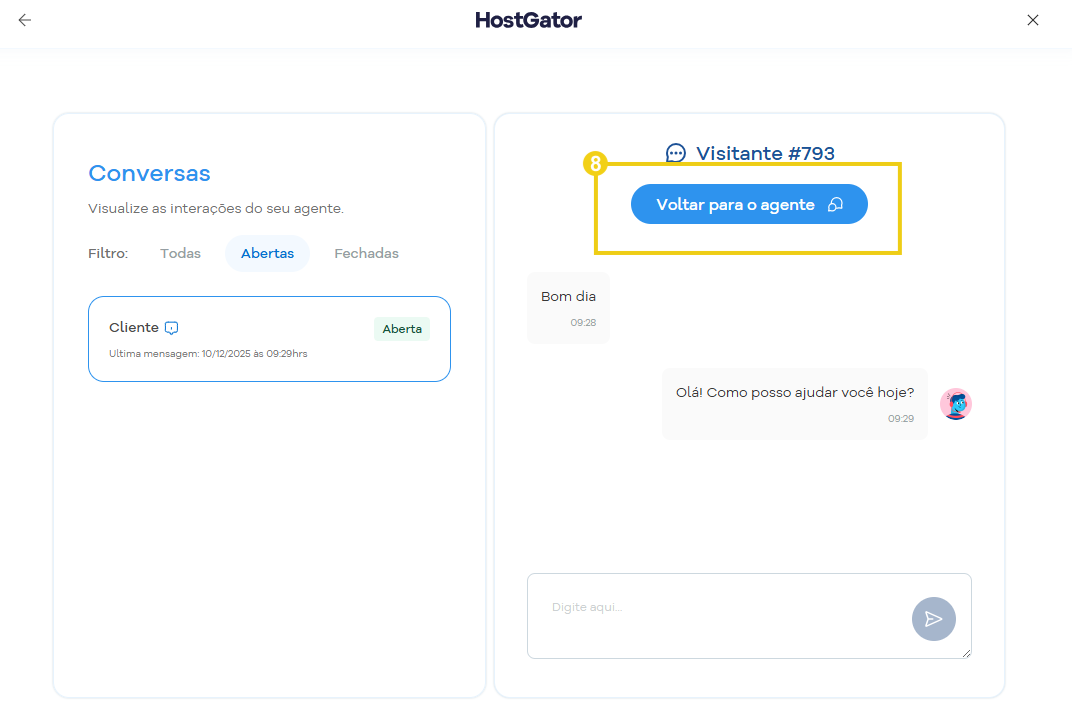Screen dimensions: 1072x721
Task: Click the round send message button
Action: 933,619
